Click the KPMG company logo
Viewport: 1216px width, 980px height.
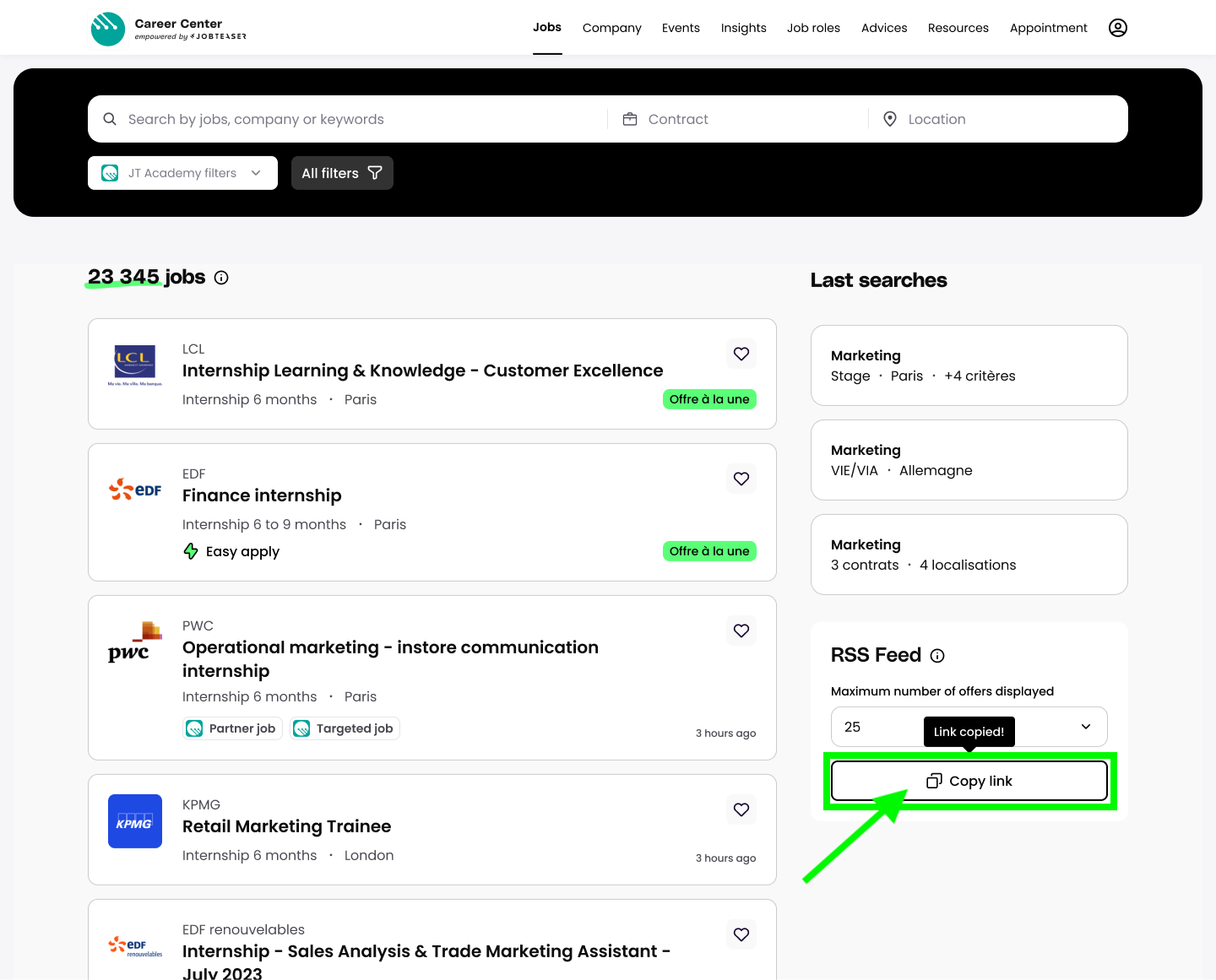(x=135, y=821)
